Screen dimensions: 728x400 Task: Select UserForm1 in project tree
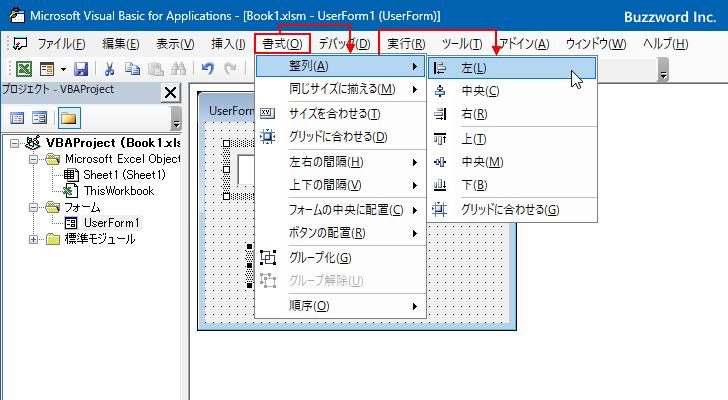tap(111, 223)
